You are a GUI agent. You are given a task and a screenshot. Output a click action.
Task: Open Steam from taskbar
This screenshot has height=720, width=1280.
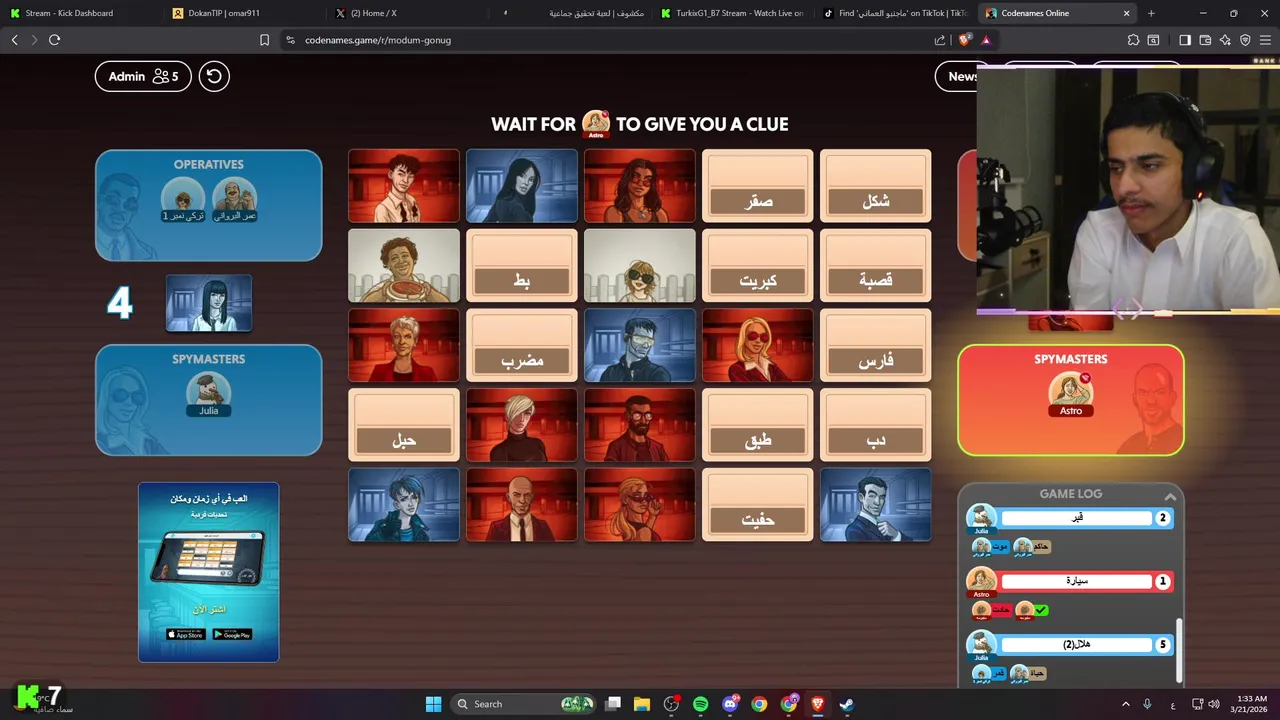[x=847, y=704]
